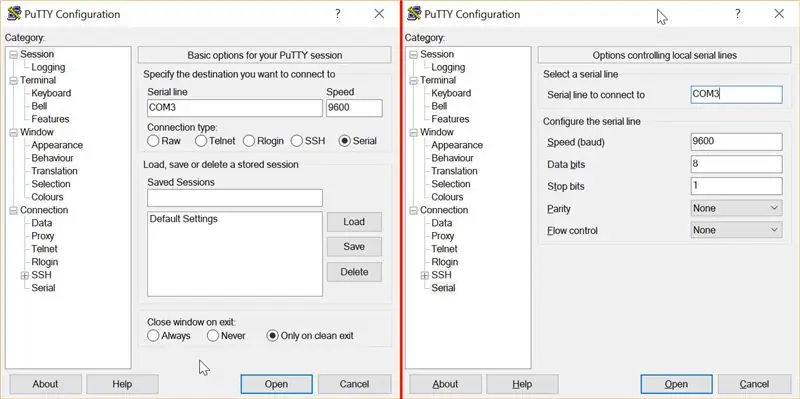Select Rlogin connection type
Screen dimensions: 800x399
[x=249, y=141]
